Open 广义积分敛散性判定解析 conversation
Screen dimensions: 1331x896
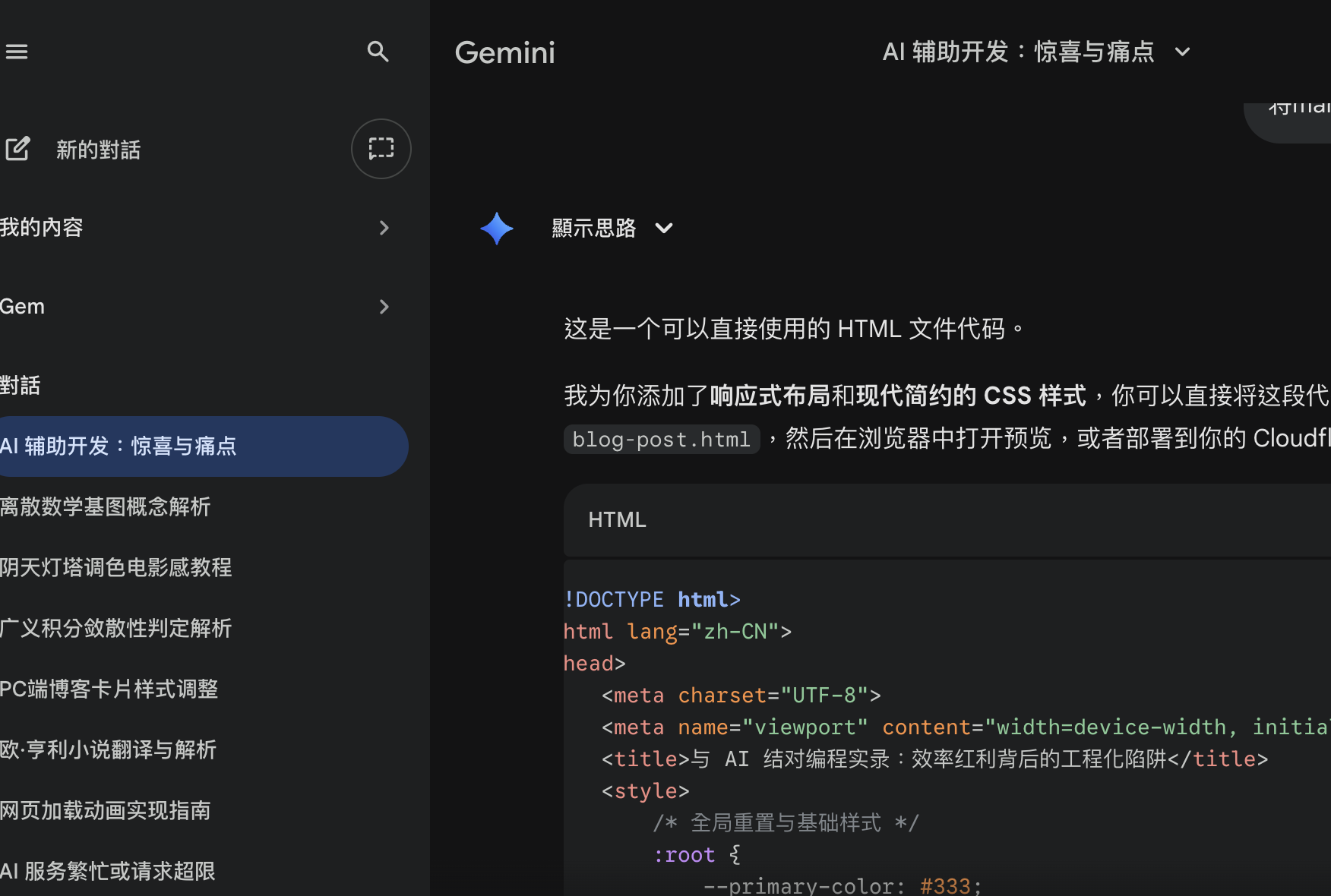[116, 629]
